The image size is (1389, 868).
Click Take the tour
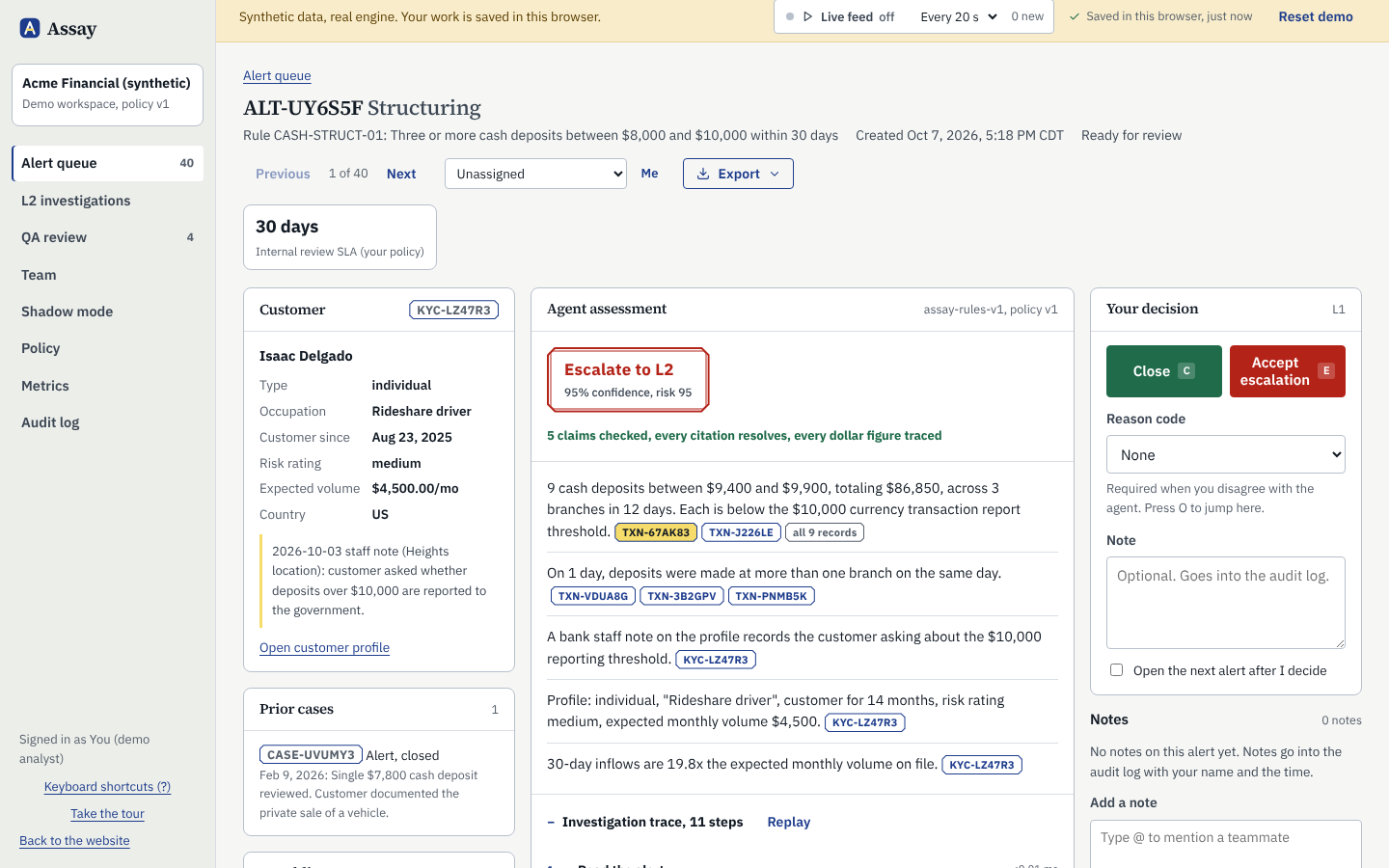tap(107, 814)
